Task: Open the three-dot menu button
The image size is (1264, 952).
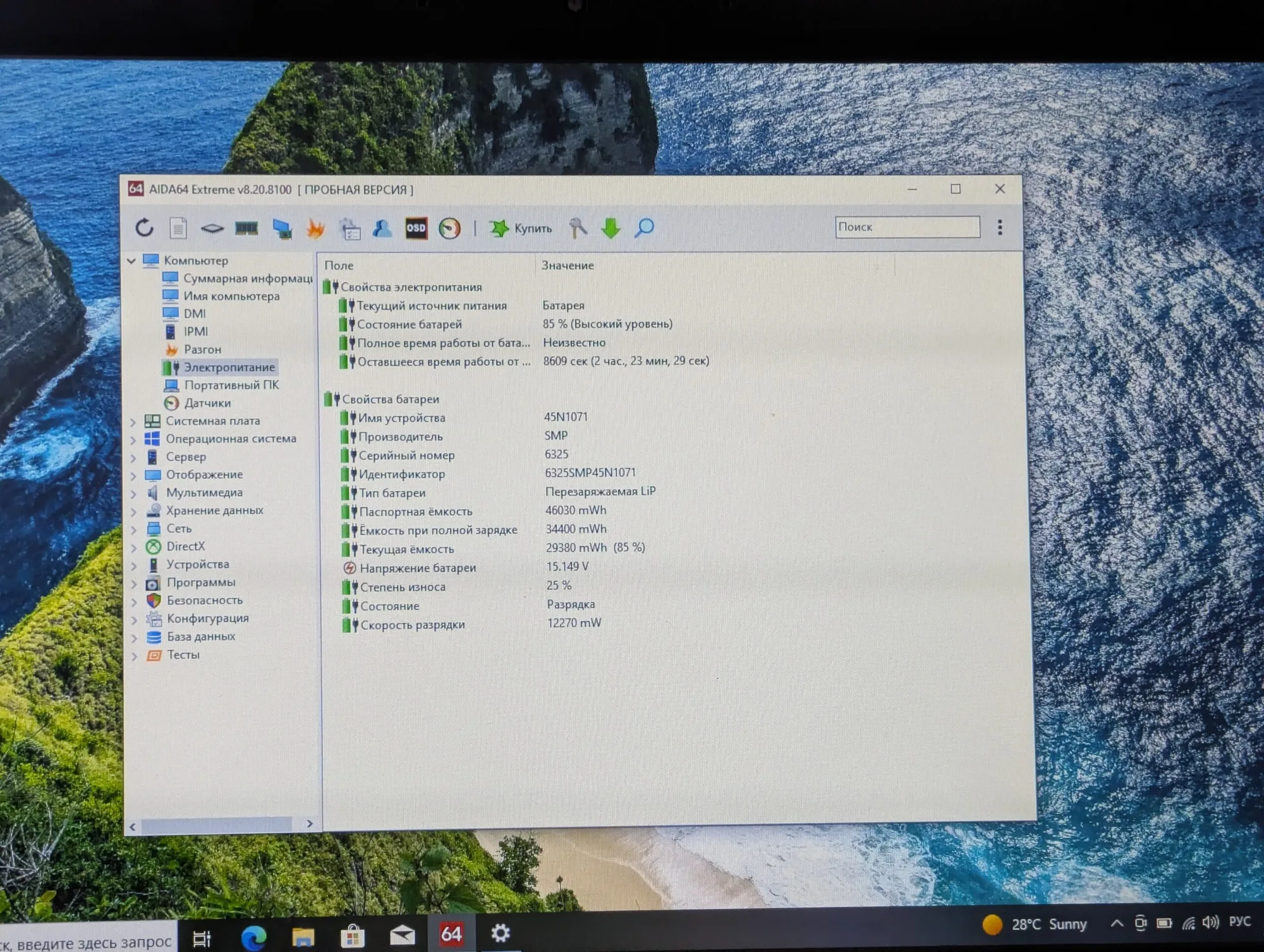Action: click(1000, 227)
